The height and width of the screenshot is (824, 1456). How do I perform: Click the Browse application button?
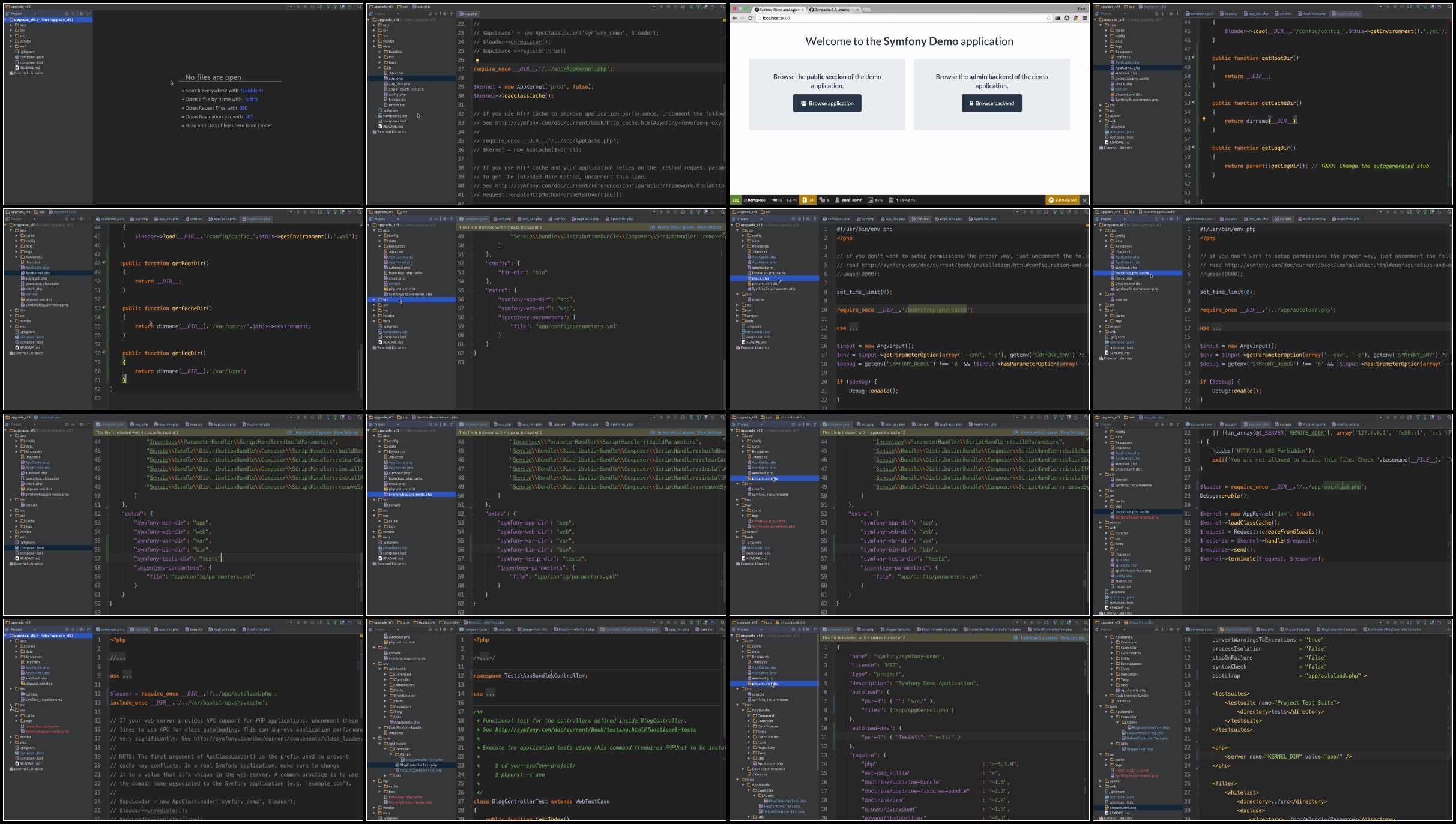827,103
